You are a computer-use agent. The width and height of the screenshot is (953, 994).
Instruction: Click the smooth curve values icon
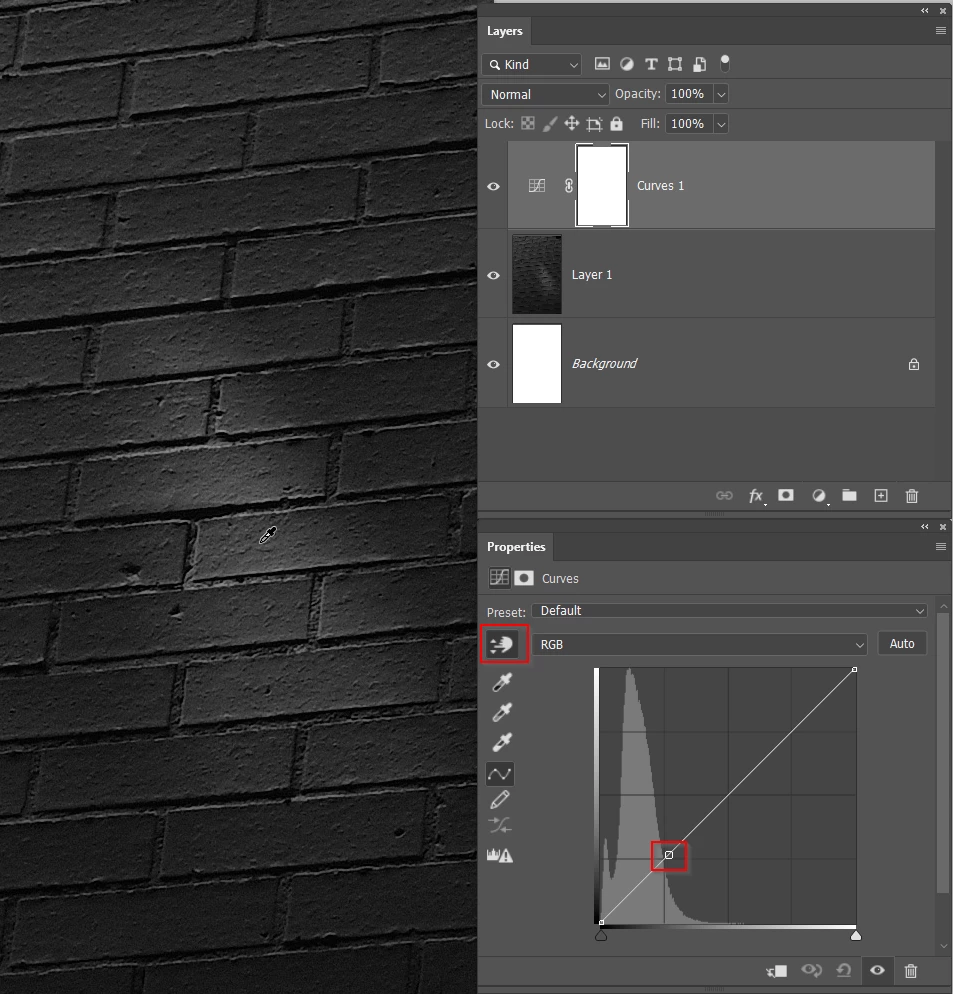[500, 825]
